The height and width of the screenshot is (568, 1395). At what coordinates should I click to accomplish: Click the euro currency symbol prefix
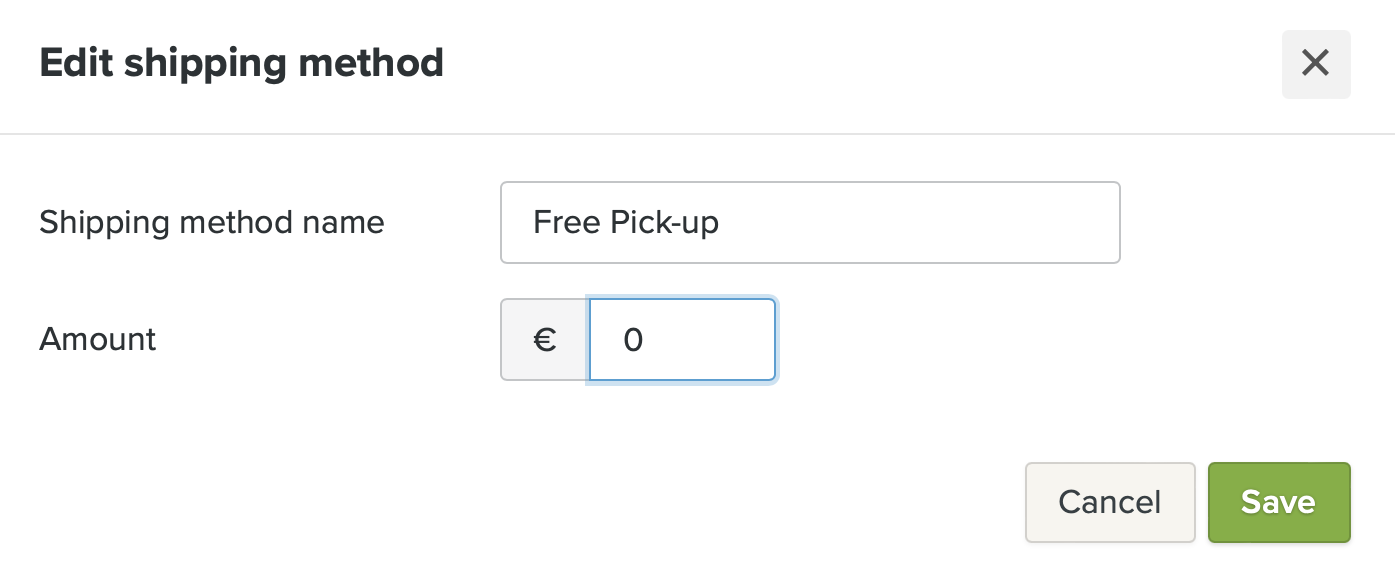click(x=544, y=340)
